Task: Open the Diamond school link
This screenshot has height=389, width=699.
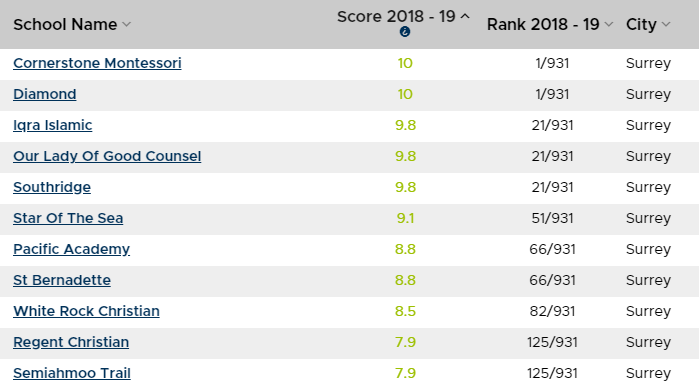Action: pyautogui.click(x=45, y=94)
